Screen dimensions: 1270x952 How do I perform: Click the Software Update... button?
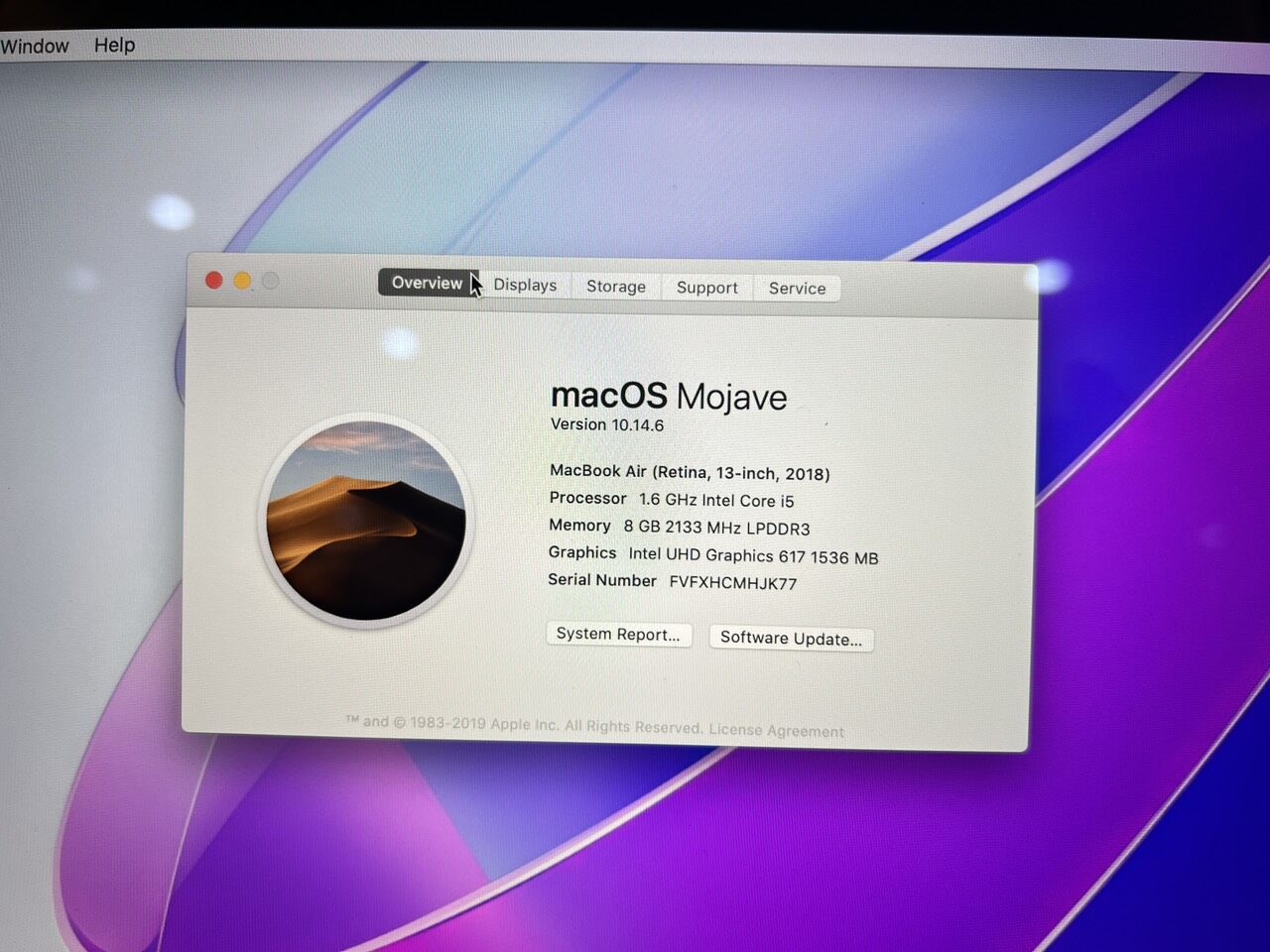[x=791, y=639]
